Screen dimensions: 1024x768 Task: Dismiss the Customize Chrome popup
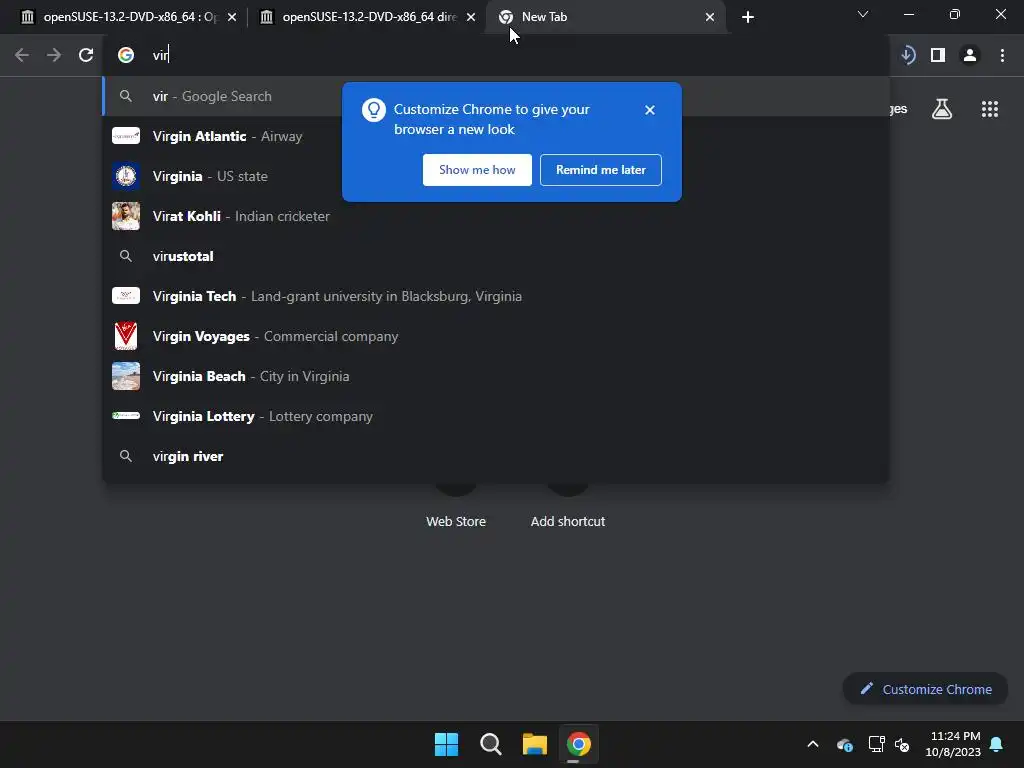click(x=649, y=110)
